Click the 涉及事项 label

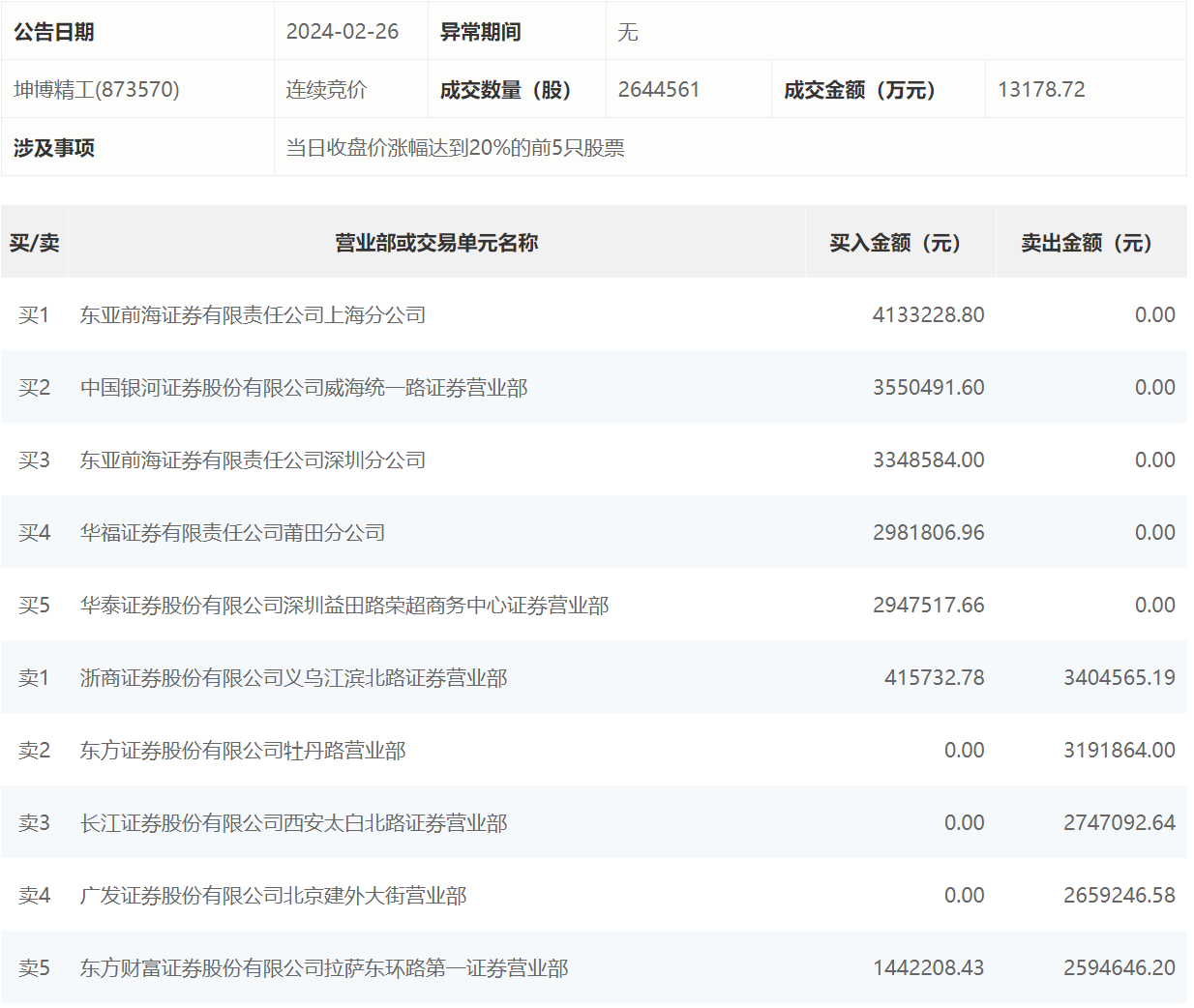click(54, 148)
